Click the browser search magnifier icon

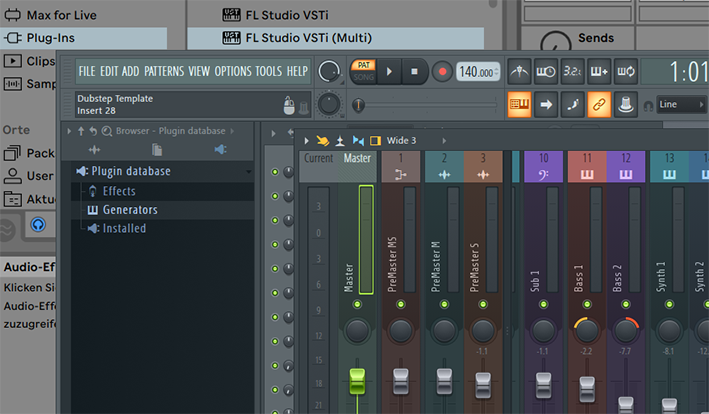pos(106,131)
